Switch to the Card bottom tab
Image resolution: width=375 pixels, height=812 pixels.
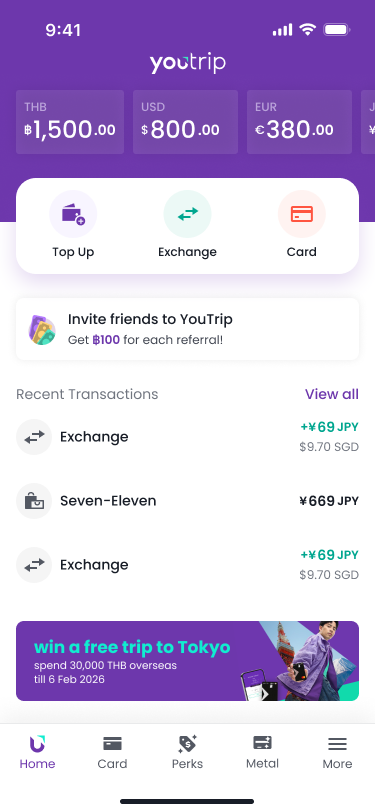(112, 752)
